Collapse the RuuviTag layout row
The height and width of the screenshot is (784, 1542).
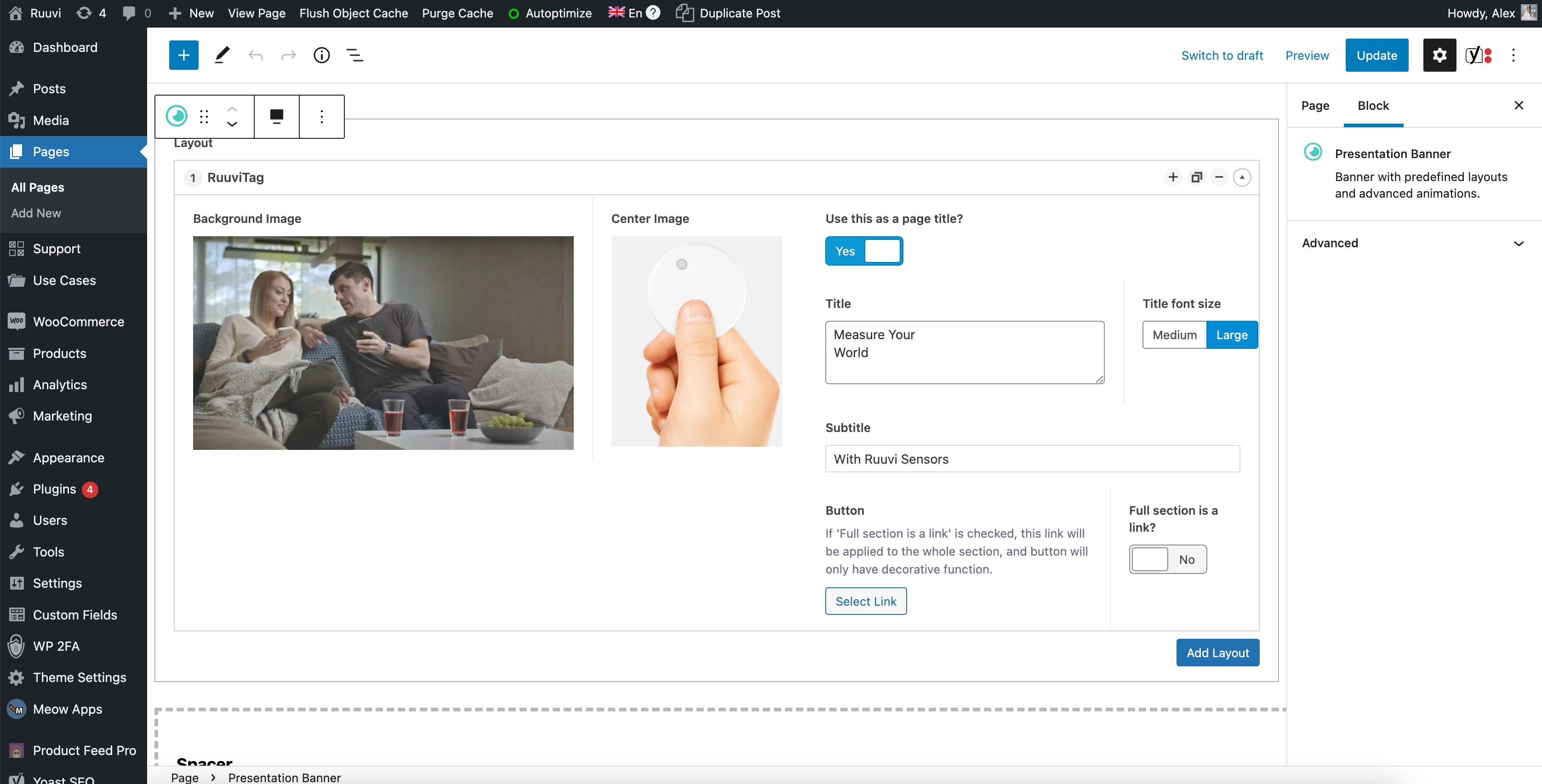click(x=1242, y=177)
